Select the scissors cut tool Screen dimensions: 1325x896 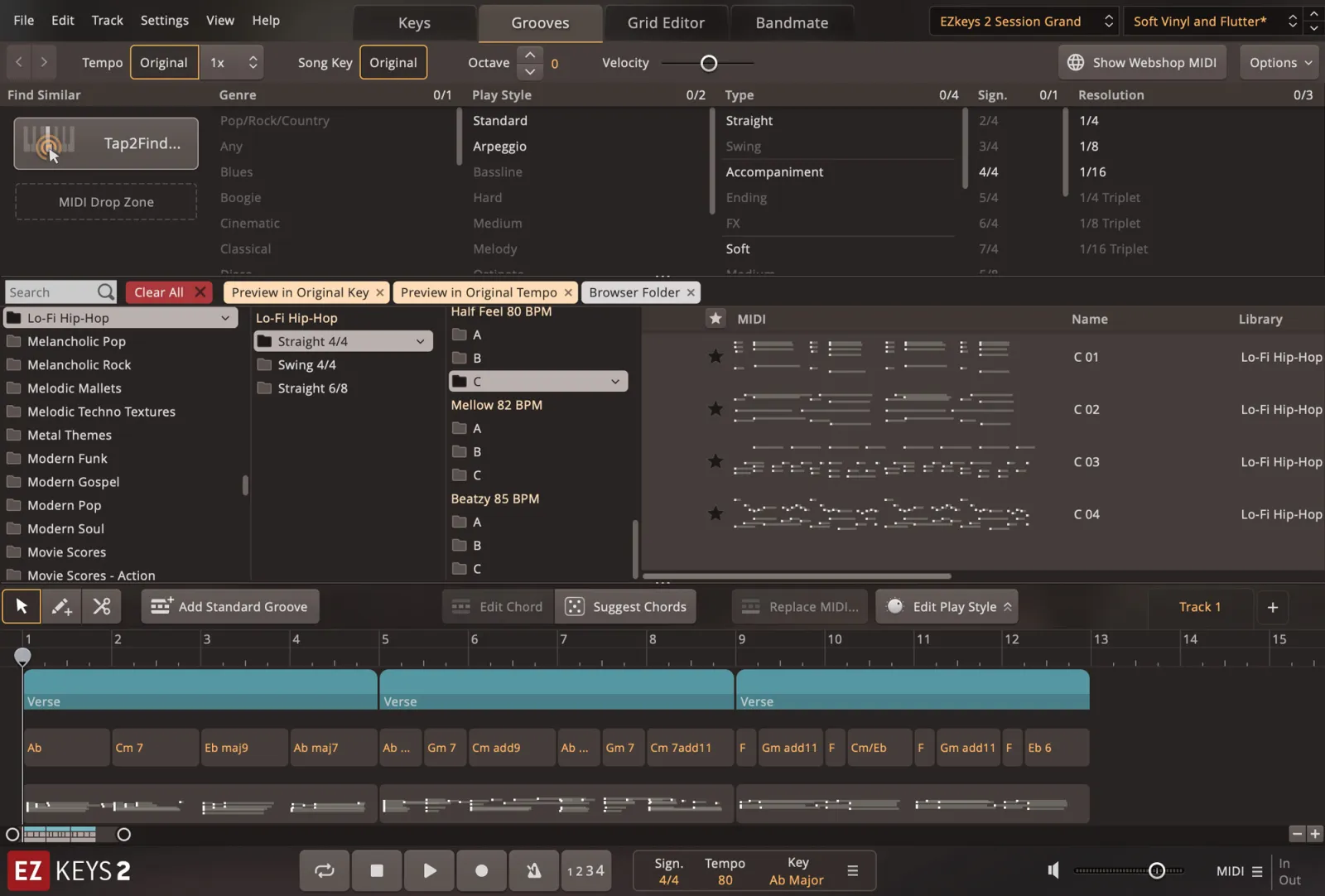coord(102,607)
